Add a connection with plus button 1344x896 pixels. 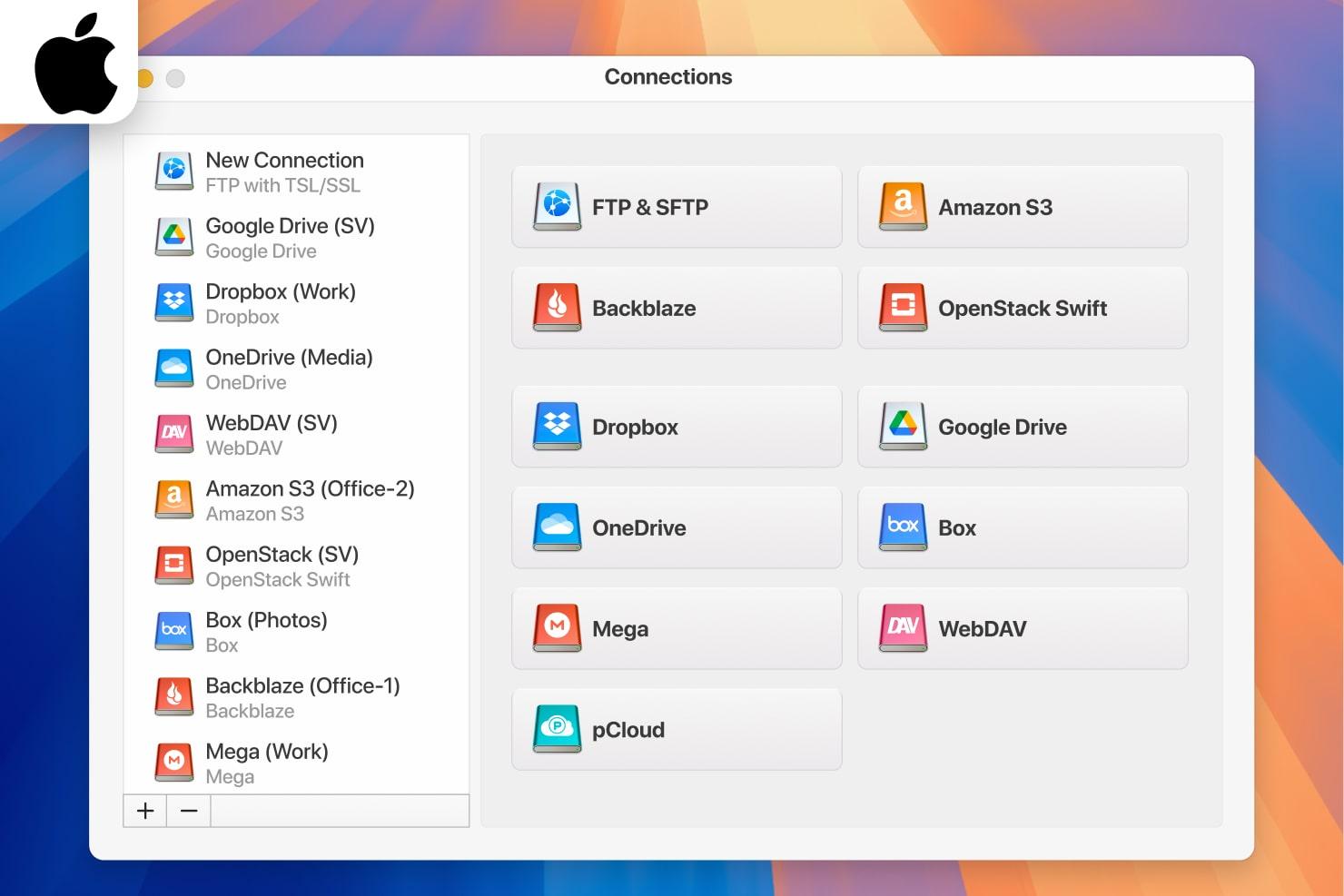(x=145, y=811)
